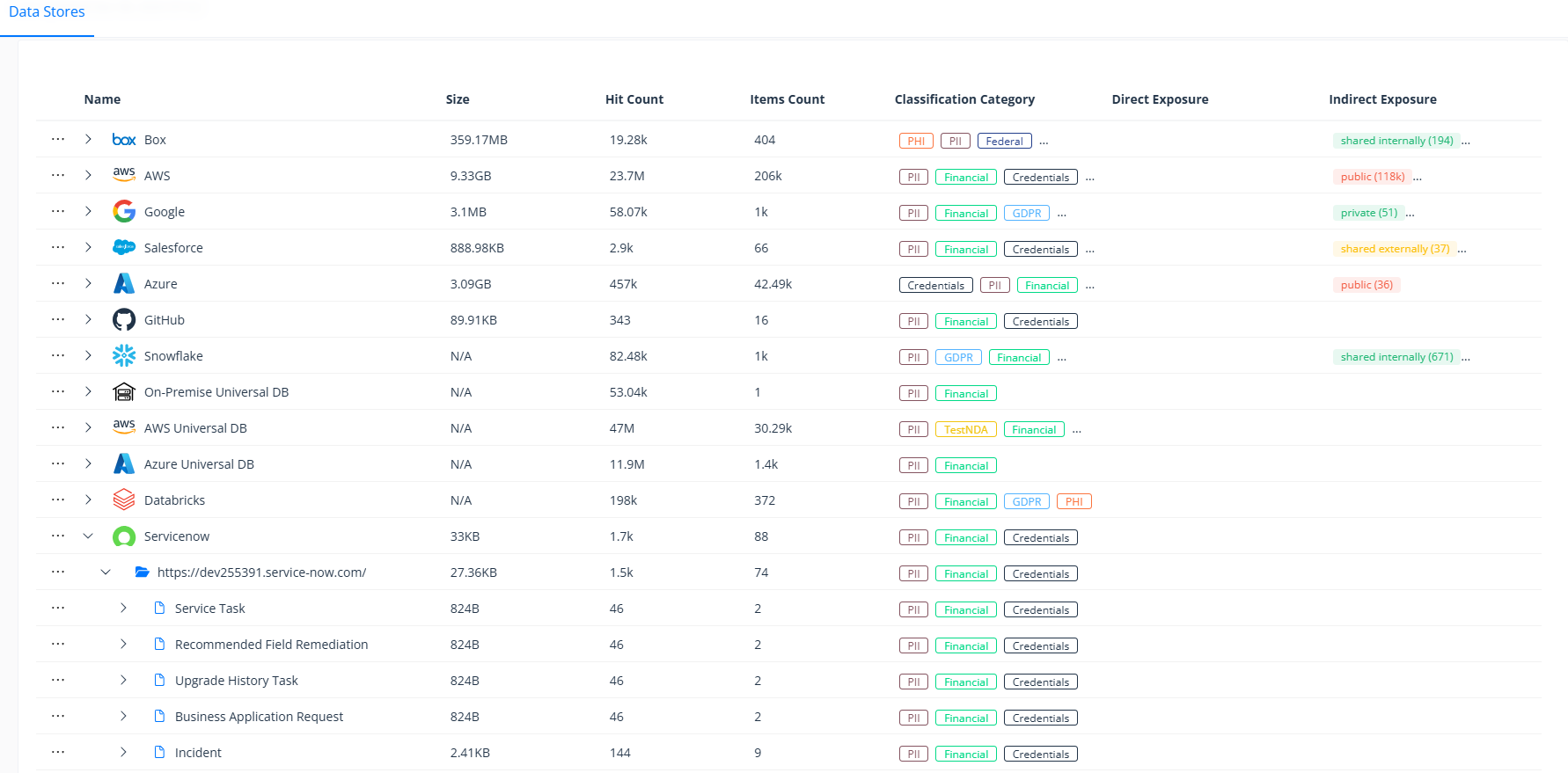Open the three-dot menu for Incident row
This screenshot has width=1568, height=773.
pos(58,752)
